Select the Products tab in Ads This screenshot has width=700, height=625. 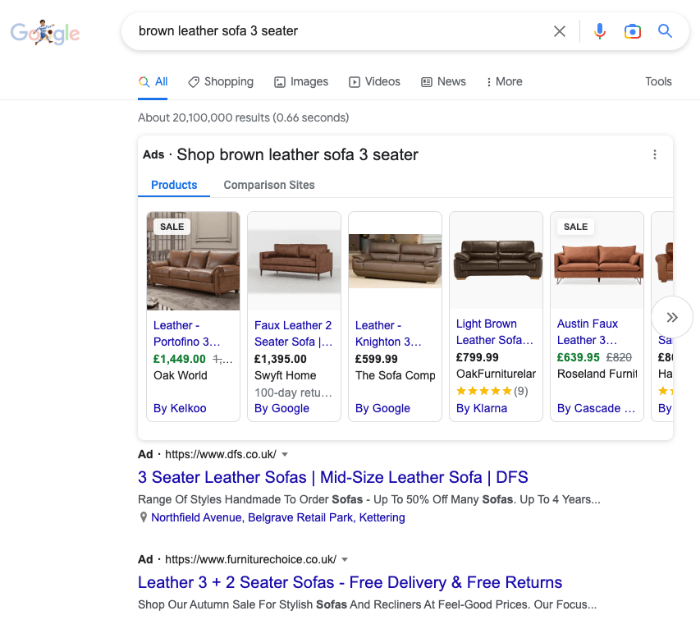pyautogui.click(x=174, y=185)
